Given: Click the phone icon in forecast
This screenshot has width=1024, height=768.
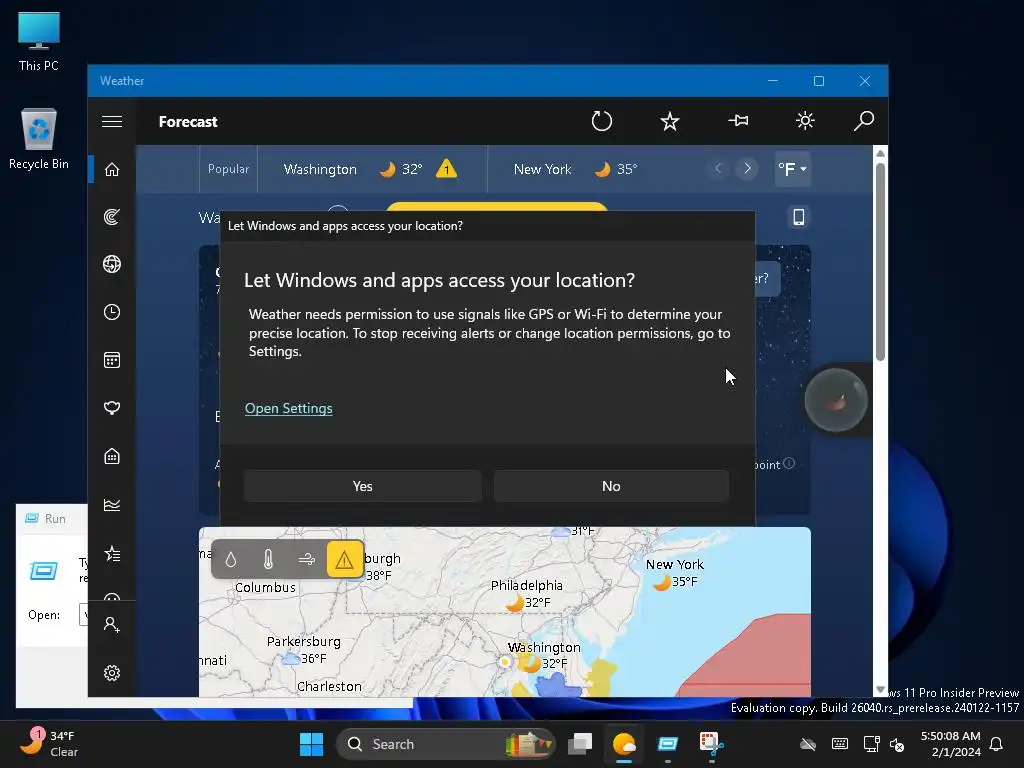Looking at the screenshot, I should [x=798, y=217].
